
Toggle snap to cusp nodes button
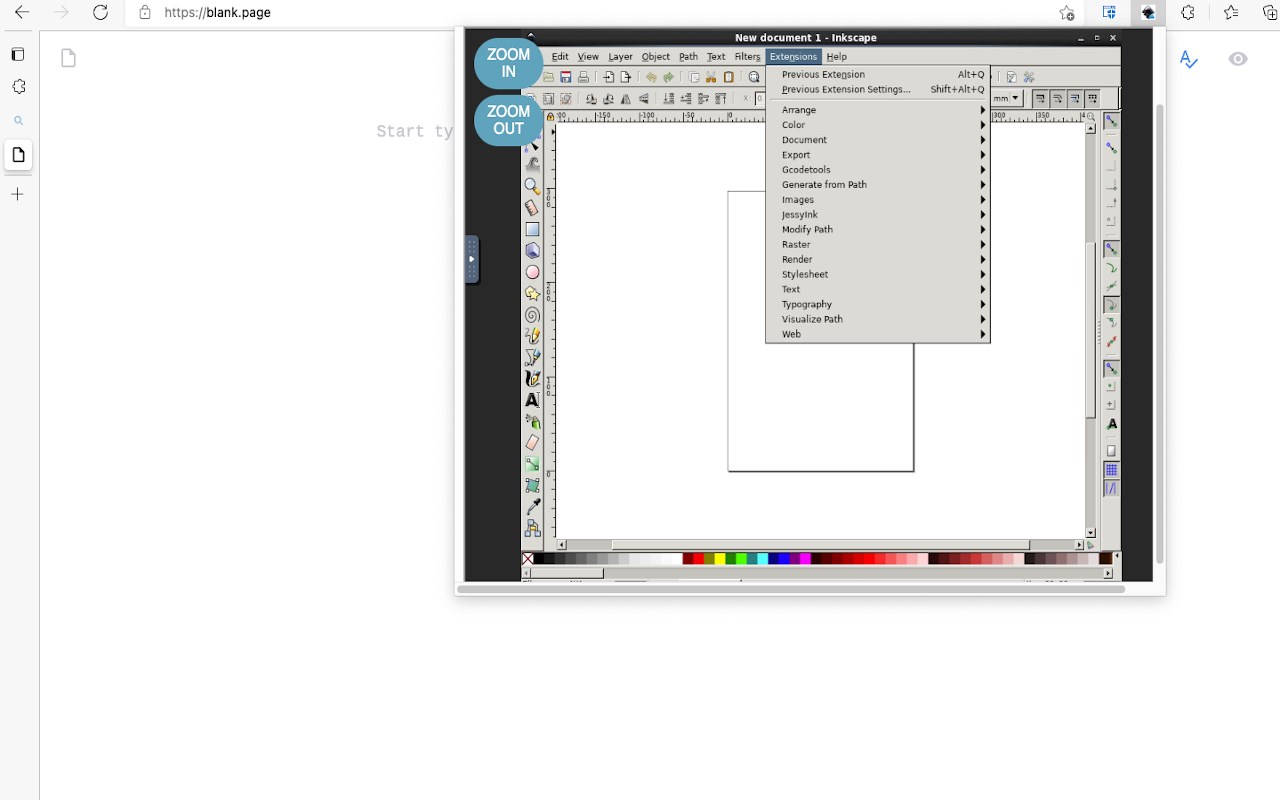click(1111, 304)
